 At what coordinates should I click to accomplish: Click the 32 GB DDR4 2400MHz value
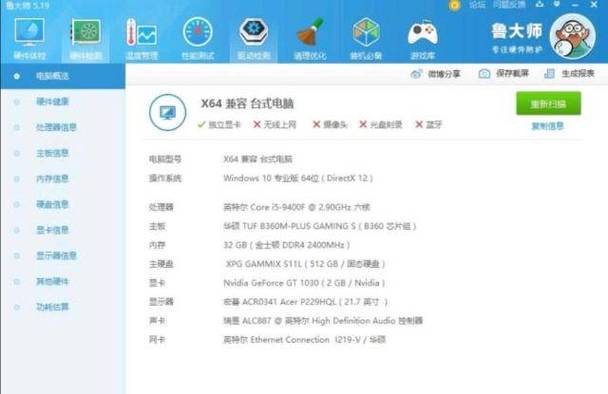[287, 245]
